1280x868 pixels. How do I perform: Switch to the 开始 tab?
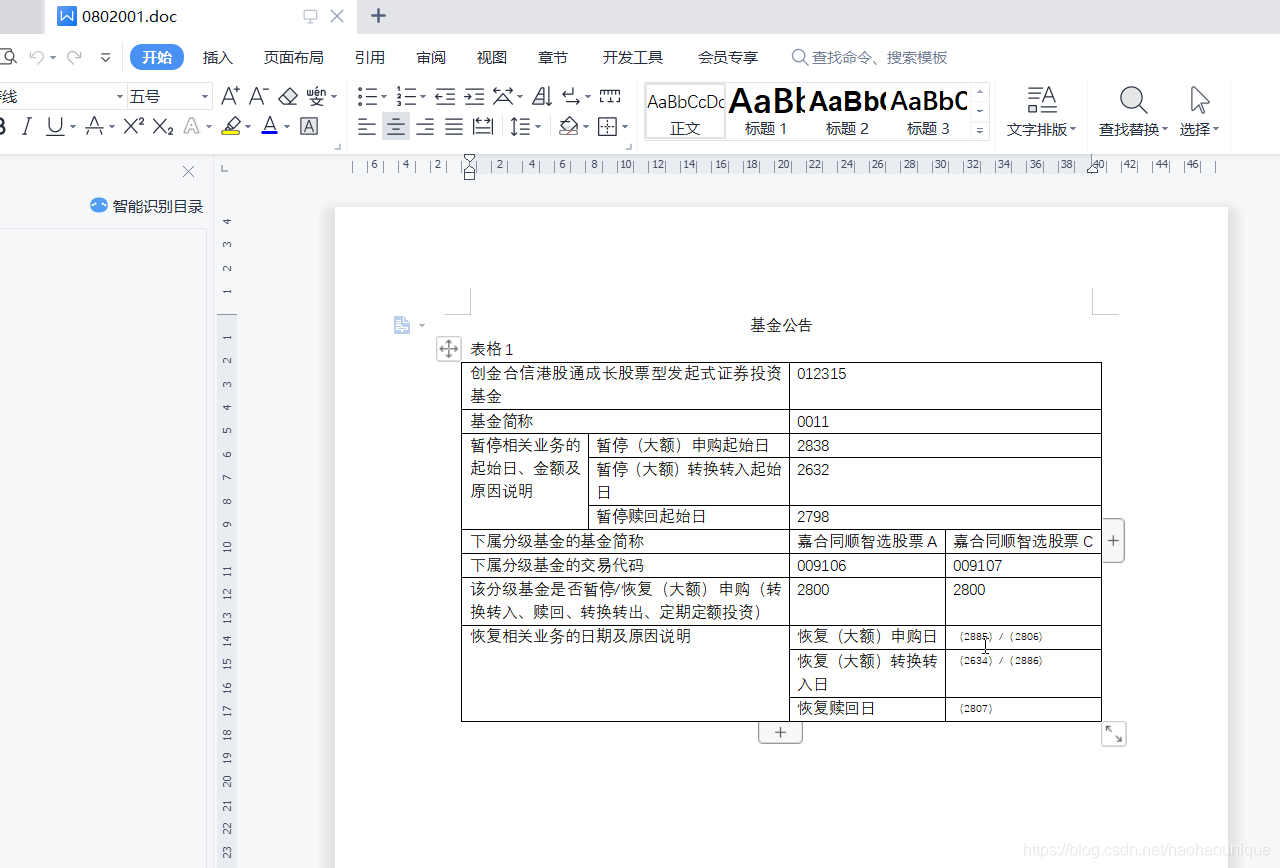click(157, 57)
